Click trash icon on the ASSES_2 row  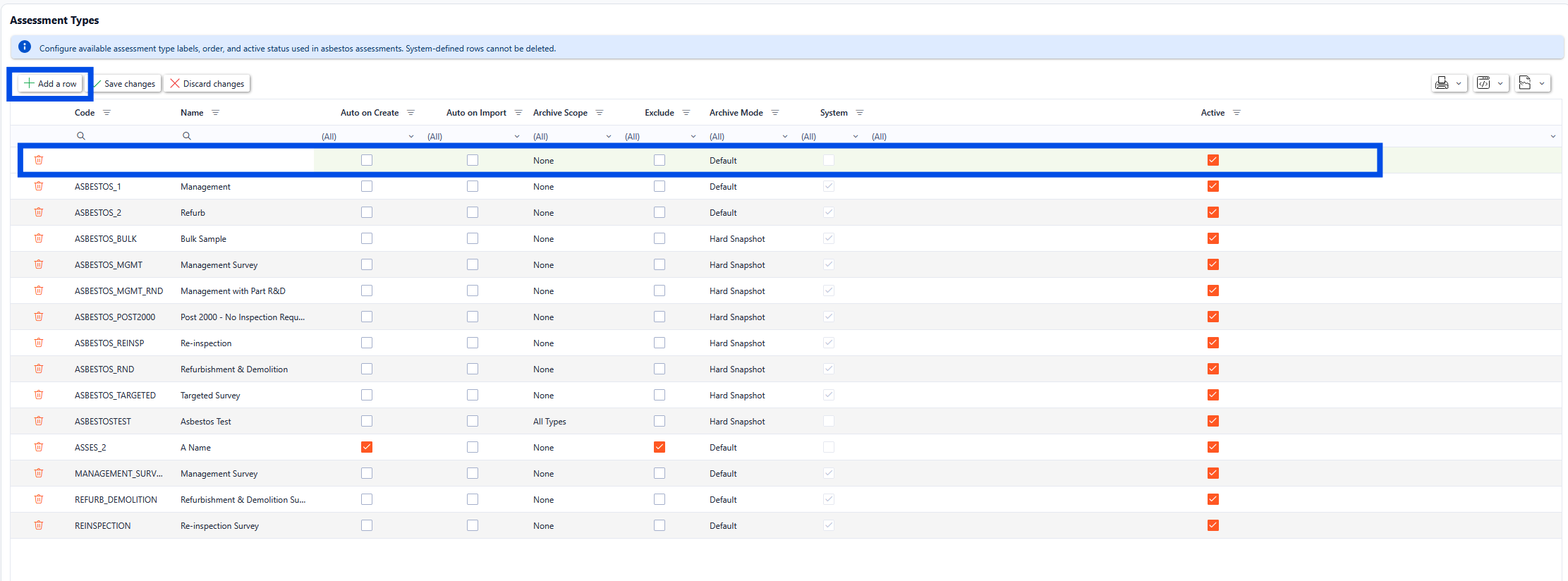[x=39, y=447]
